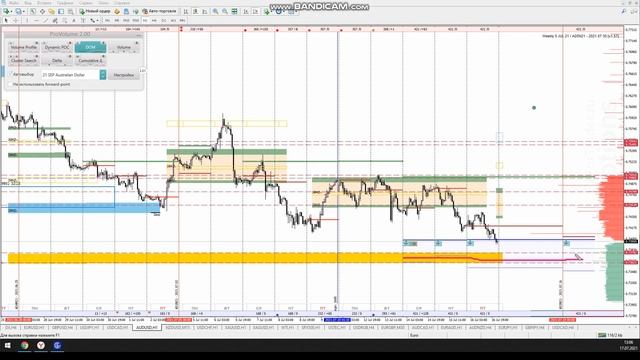
Task: Open the Вид menu
Action: pos(28,3)
